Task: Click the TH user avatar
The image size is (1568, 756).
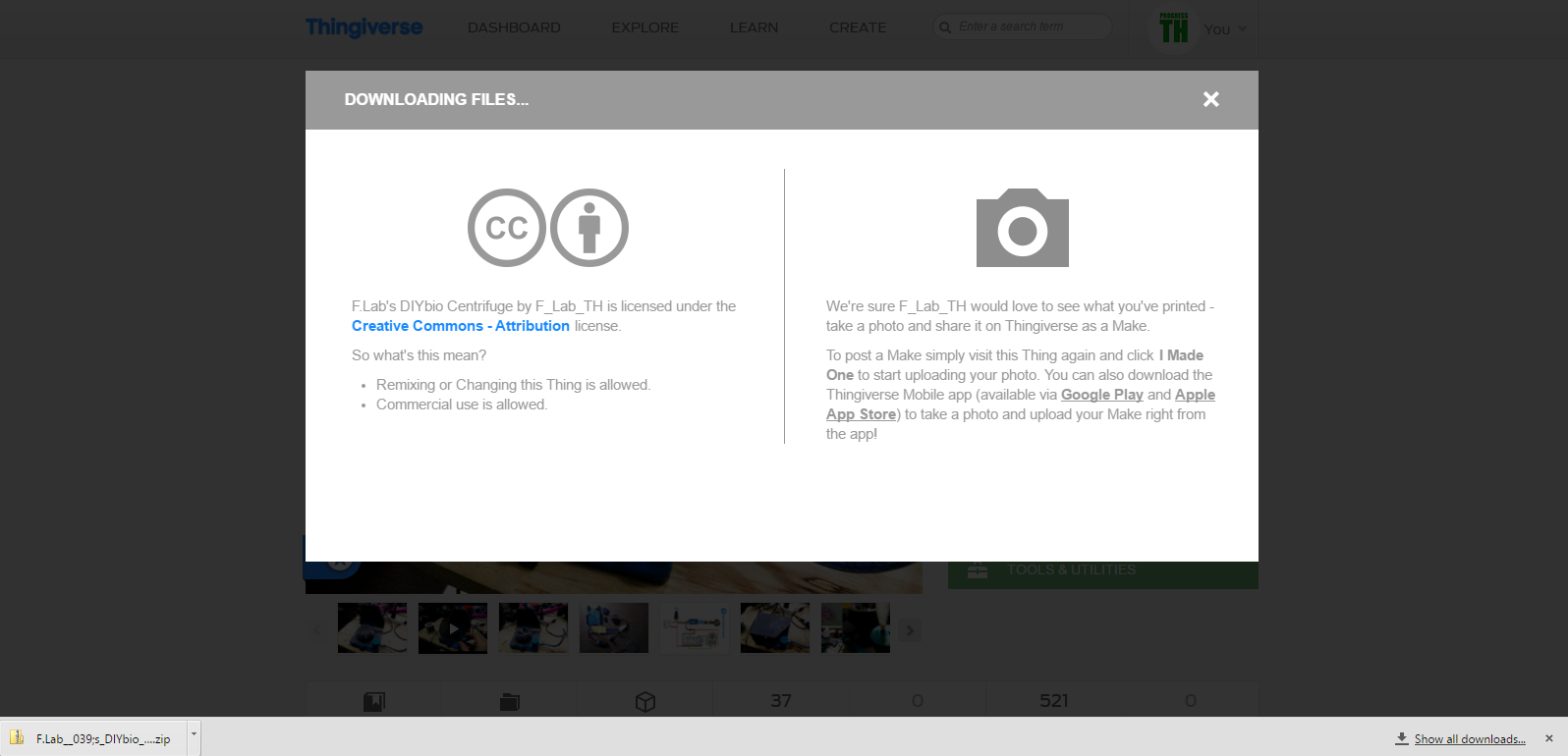Action: point(1174,27)
